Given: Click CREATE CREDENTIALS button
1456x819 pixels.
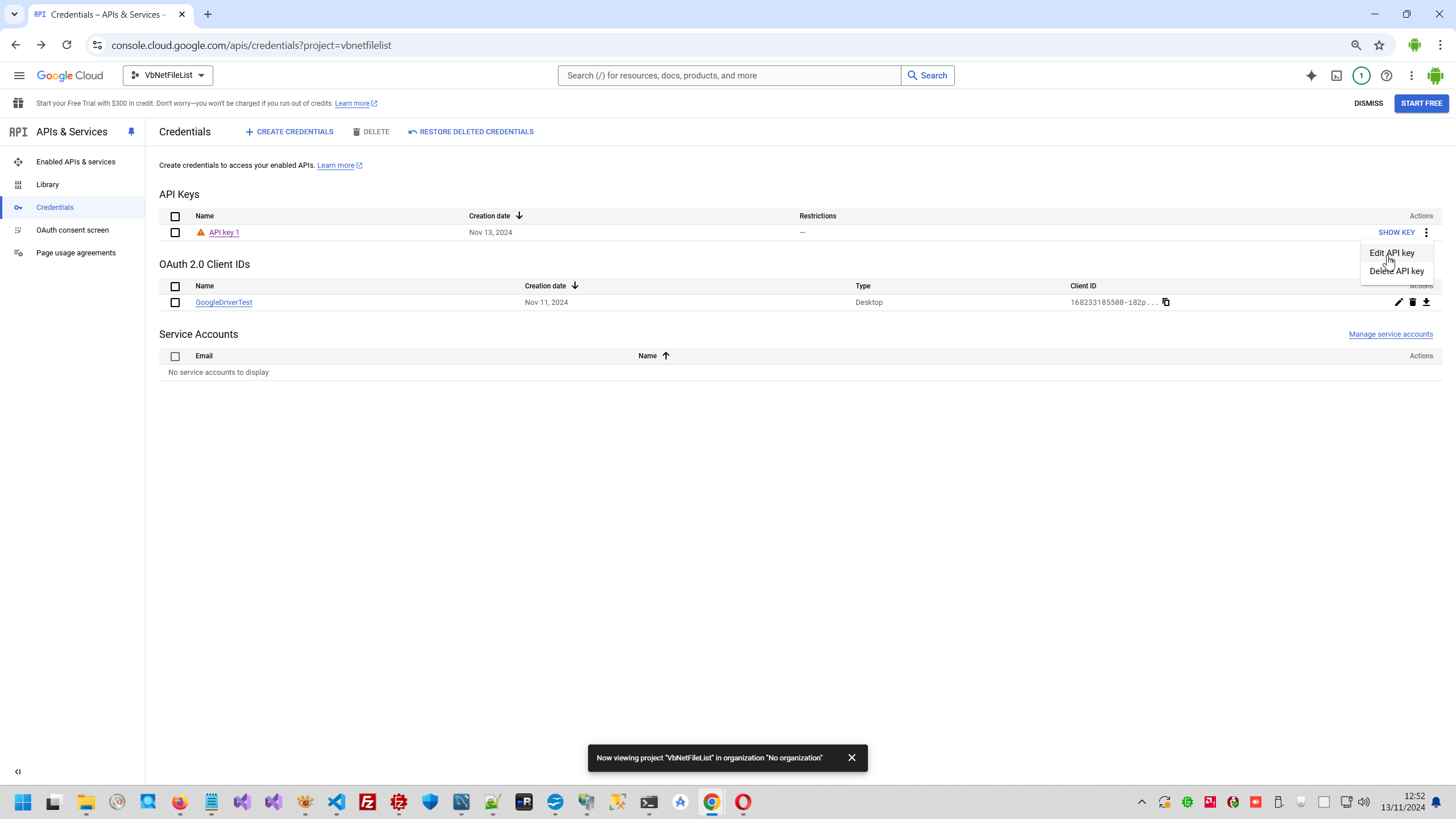Looking at the screenshot, I should (x=289, y=132).
